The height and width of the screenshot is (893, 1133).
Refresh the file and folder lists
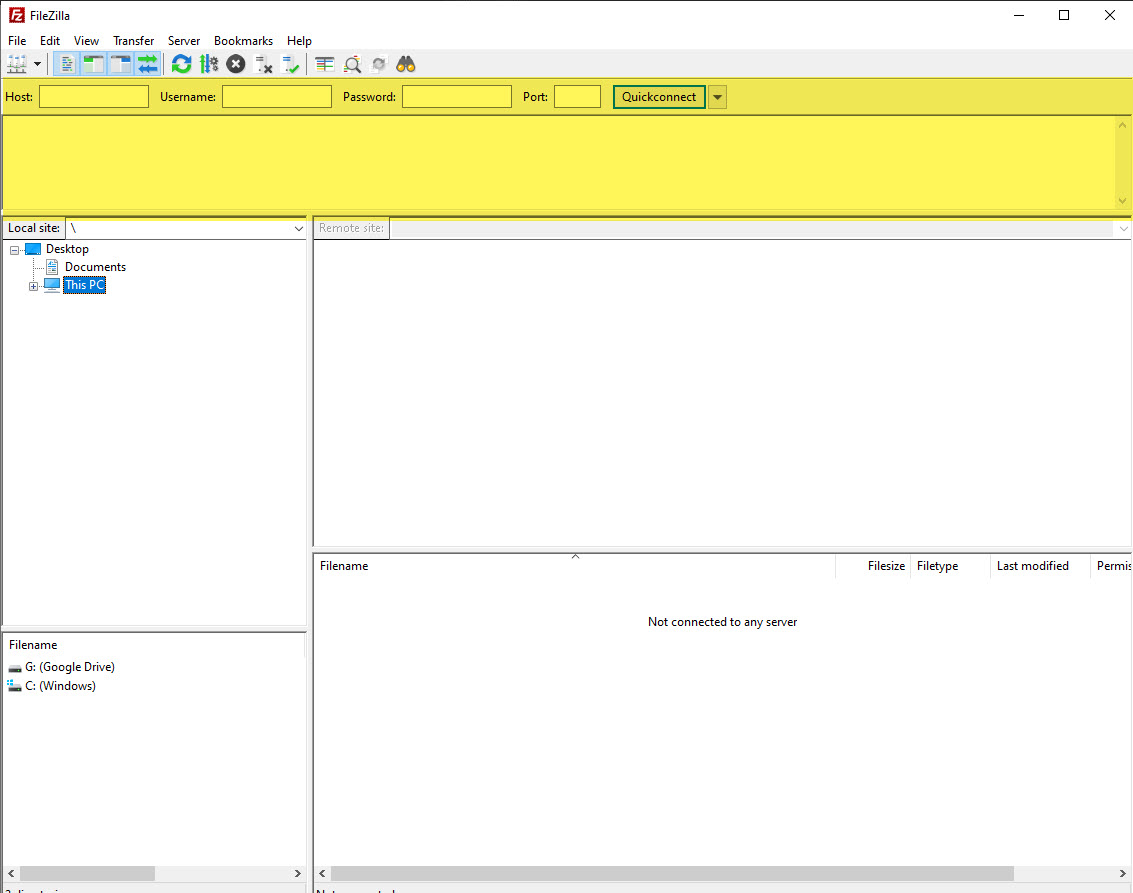click(x=181, y=64)
